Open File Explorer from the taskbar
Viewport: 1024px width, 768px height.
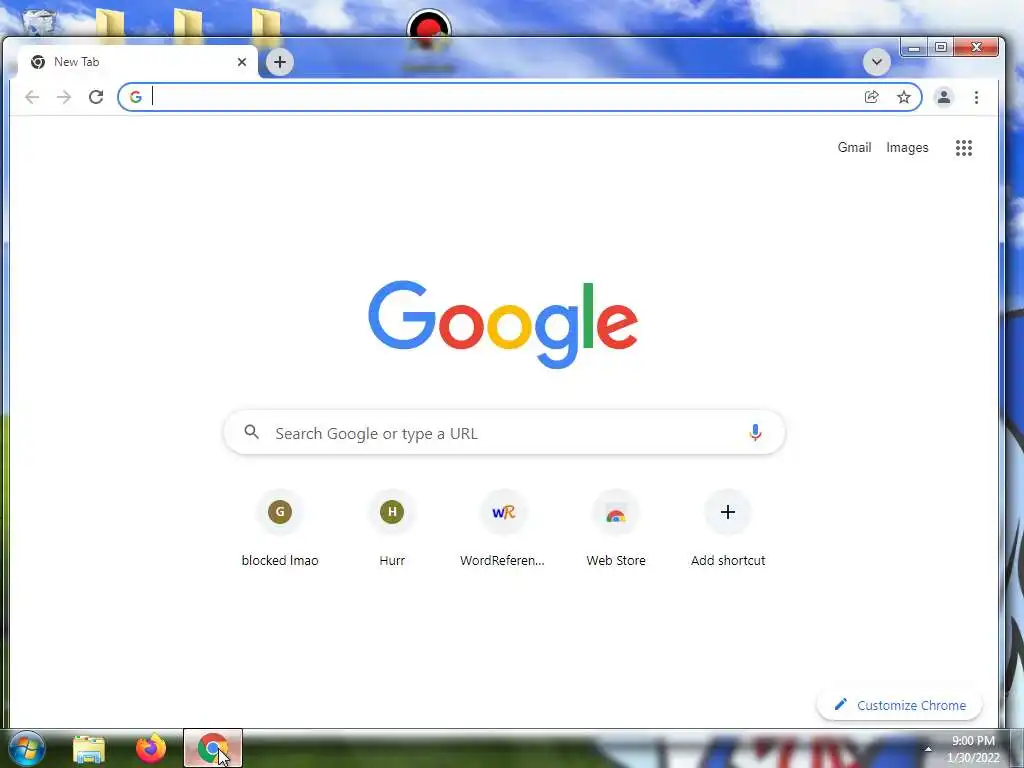tap(89, 749)
